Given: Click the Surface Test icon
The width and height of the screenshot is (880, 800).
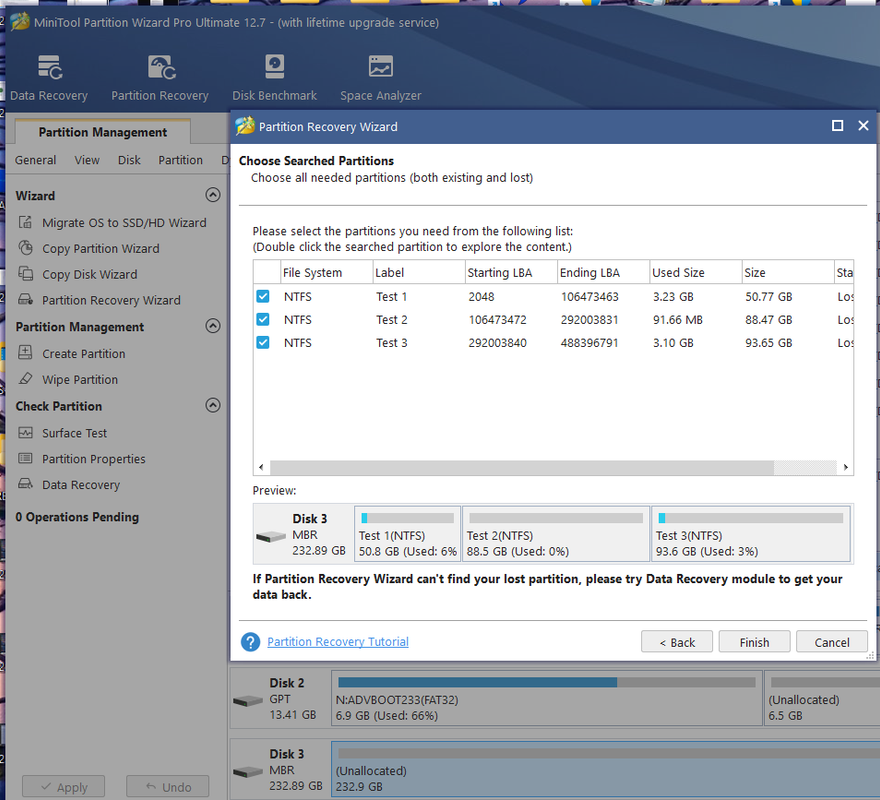Looking at the screenshot, I should (25, 433).
